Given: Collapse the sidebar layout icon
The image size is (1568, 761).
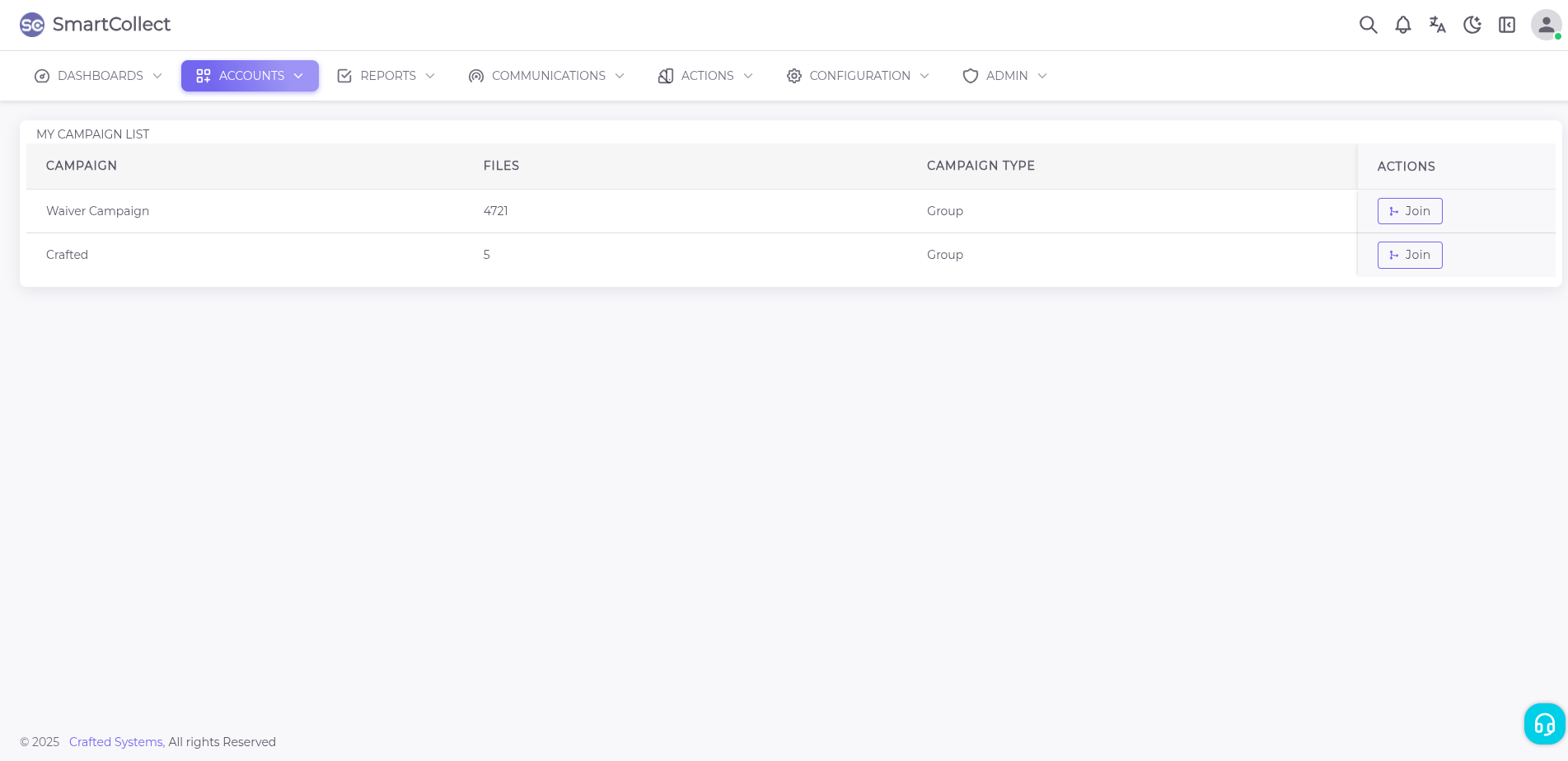Looking at the screenshot, I should [1506, 25].
